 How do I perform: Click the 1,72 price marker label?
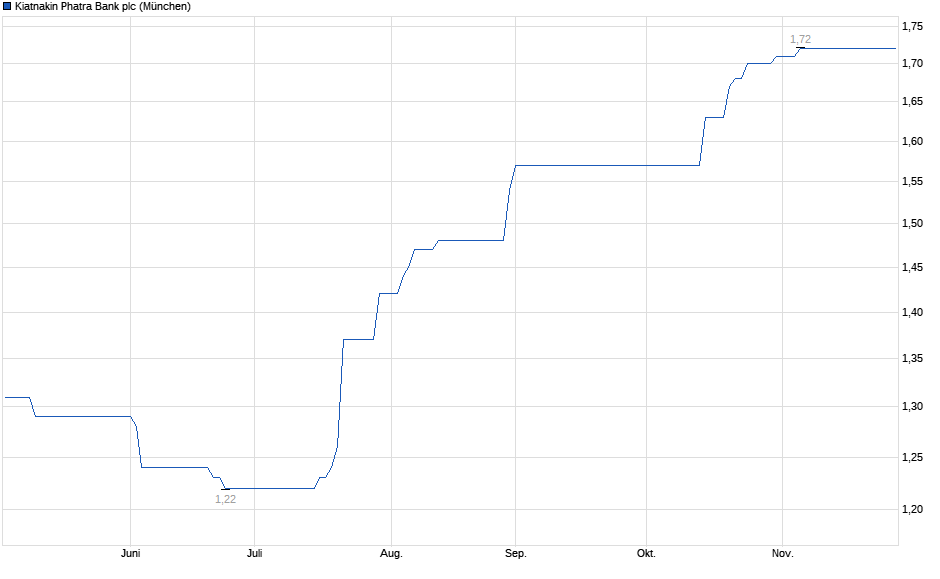800,38
